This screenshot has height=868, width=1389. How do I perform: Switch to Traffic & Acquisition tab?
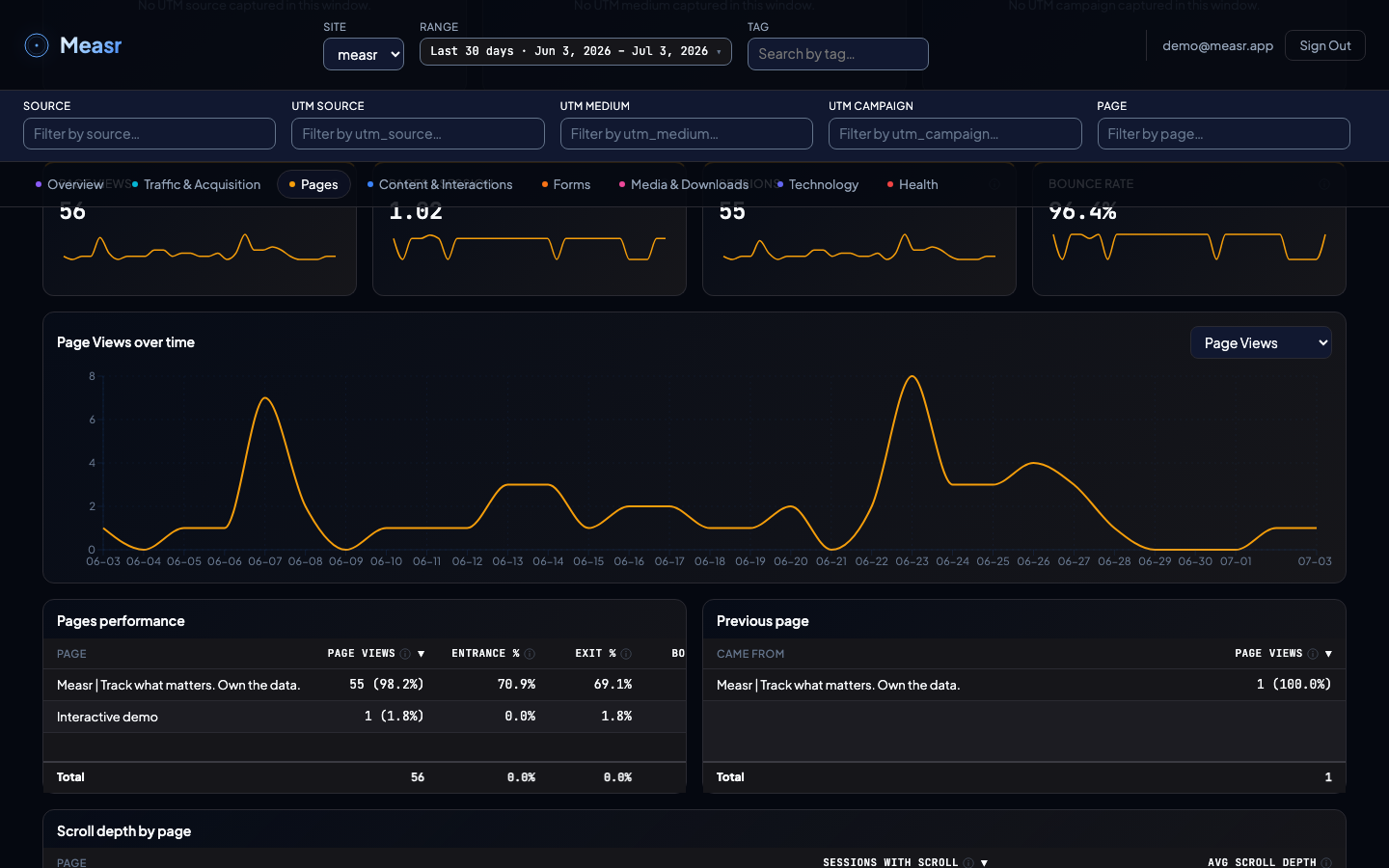pos(197,184)
